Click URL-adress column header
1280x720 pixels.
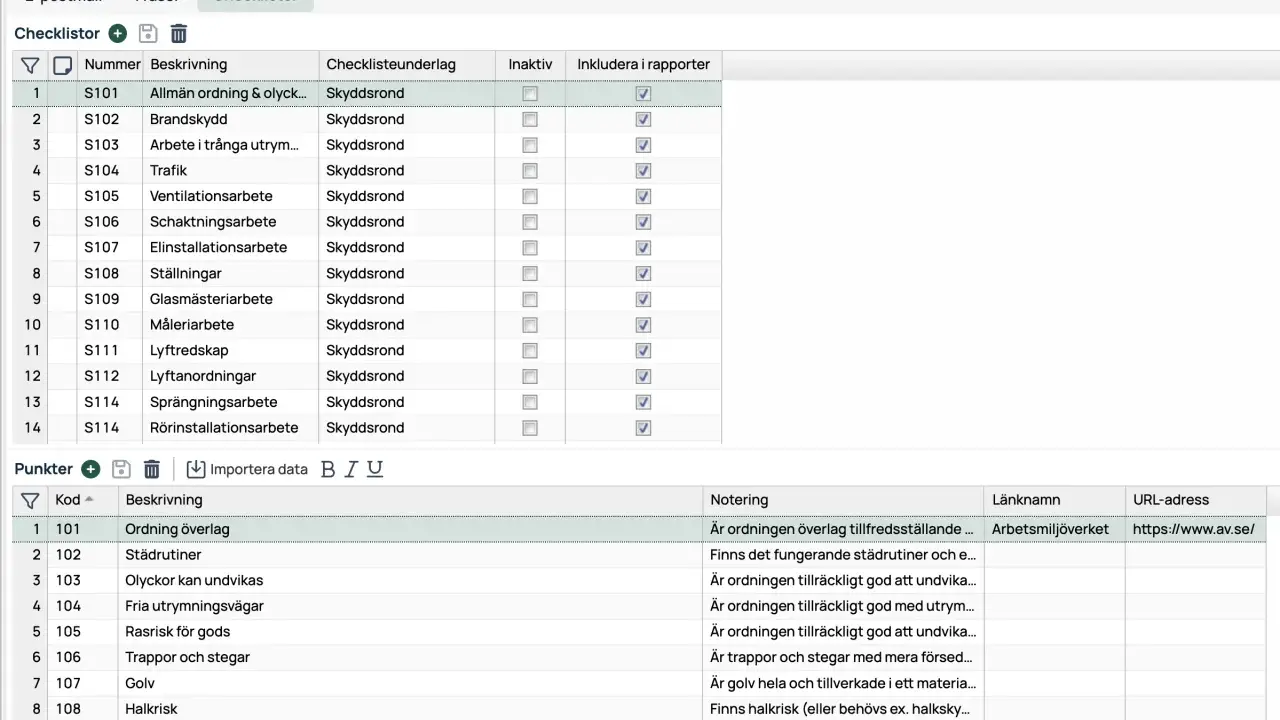[x=1195, y=500]
